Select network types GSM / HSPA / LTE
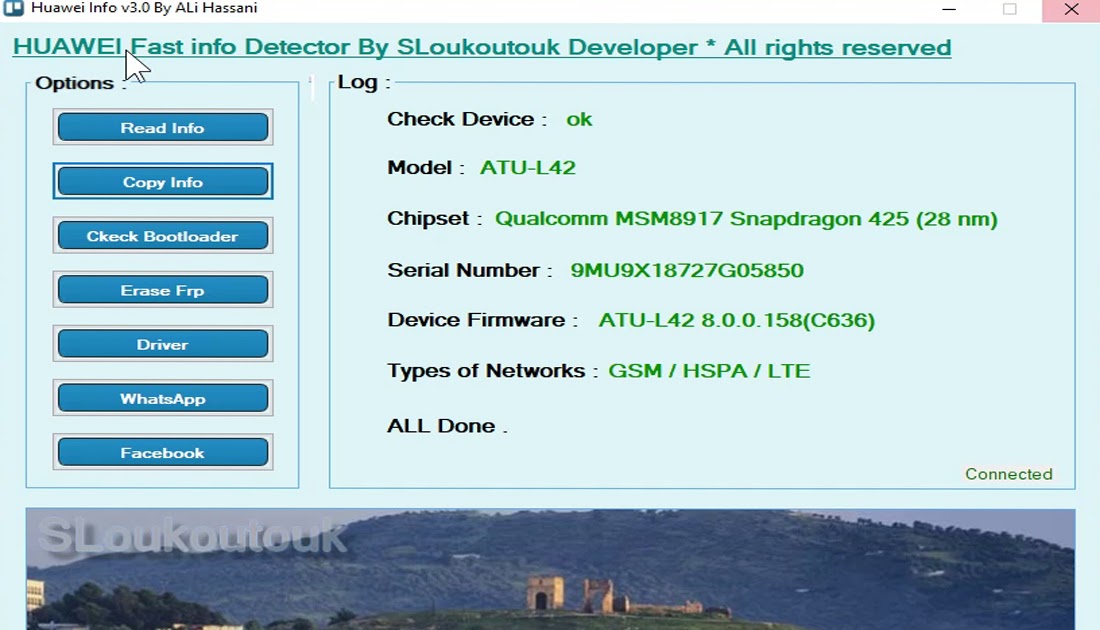The height and width of the screenshot is (630, 1100). 709,370
